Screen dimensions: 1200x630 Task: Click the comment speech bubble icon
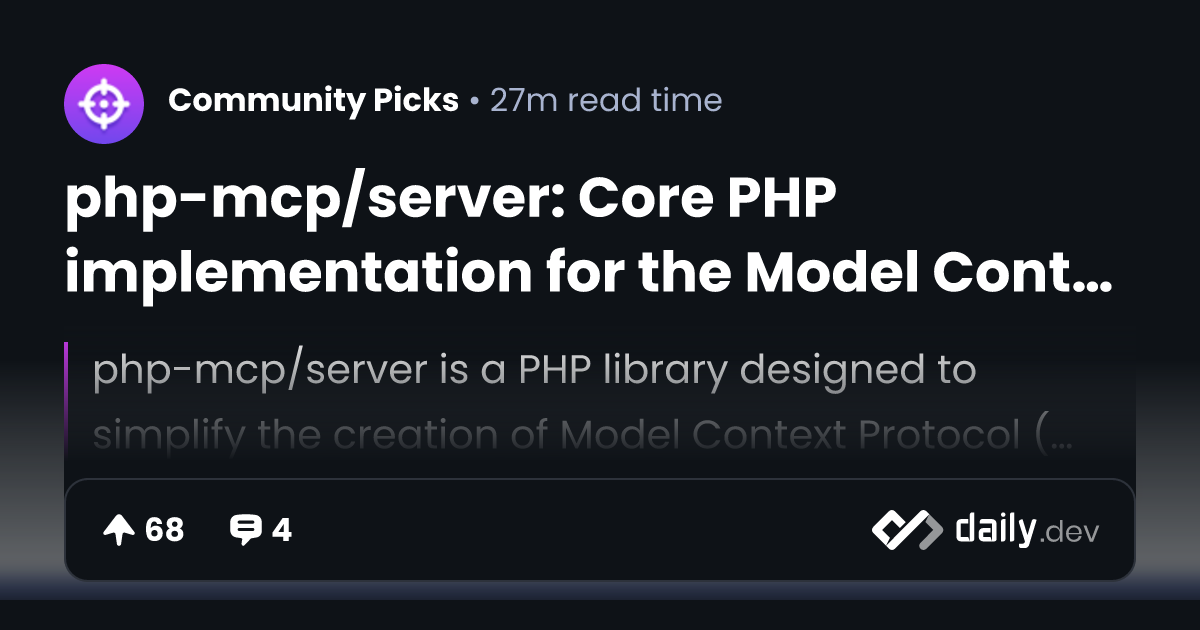tap(244, 530)
